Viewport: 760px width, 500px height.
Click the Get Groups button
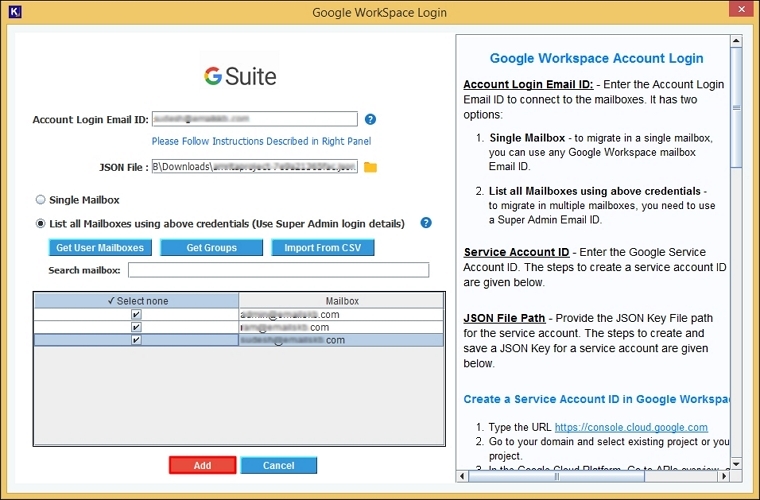(x=211, y=248)
